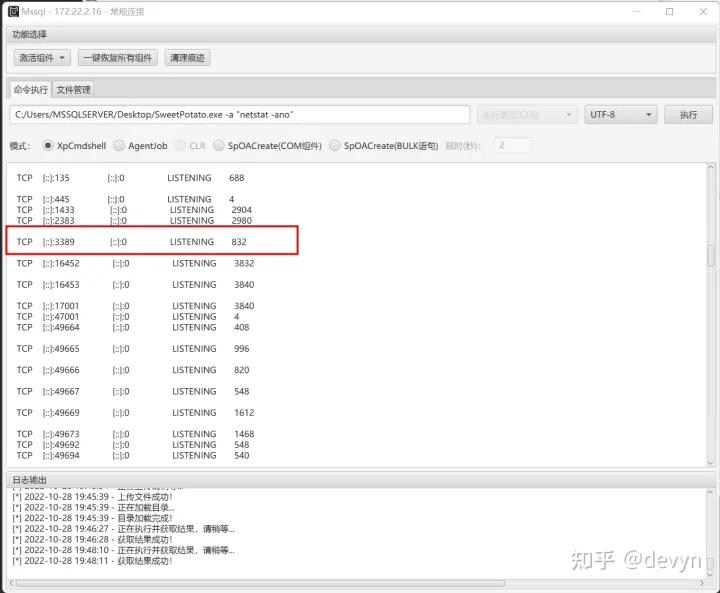The image size is (720, 593).
Task: Focus the SweetPotato.exe command input field
Action: (x=239, y=115)
